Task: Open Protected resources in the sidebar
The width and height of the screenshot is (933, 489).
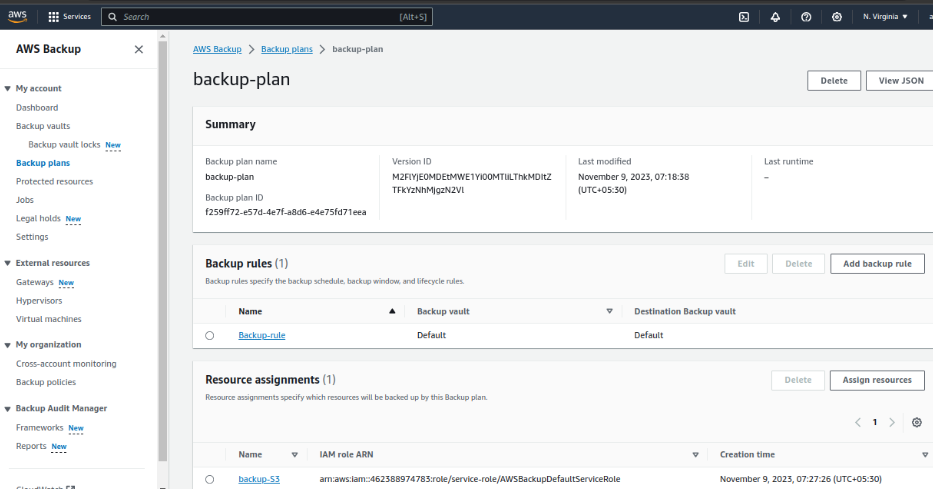Action: coord(55,181)
